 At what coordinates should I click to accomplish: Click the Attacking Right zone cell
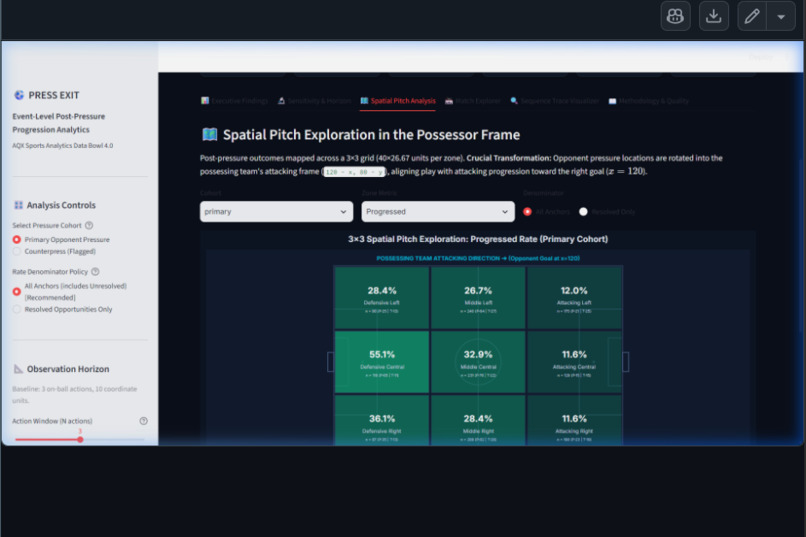574,420
